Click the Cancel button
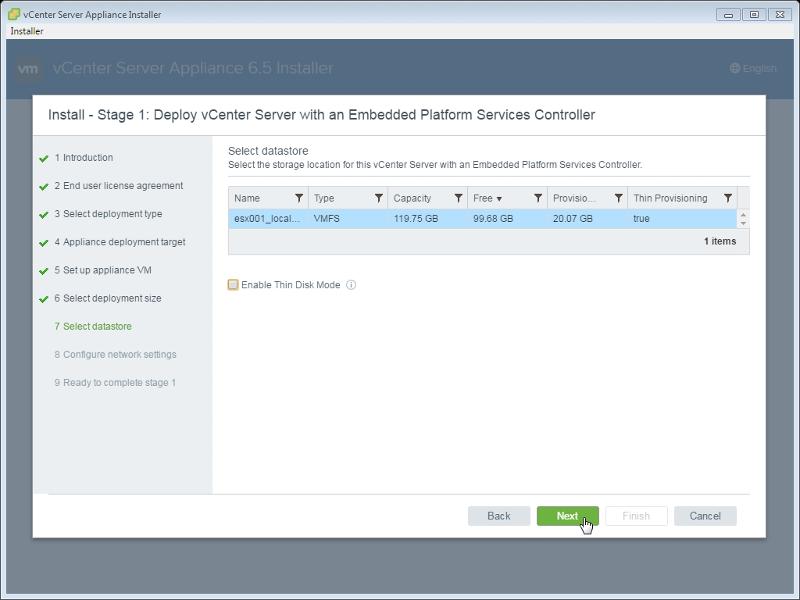This screenshot has height=600, width=800. [705, 516]
